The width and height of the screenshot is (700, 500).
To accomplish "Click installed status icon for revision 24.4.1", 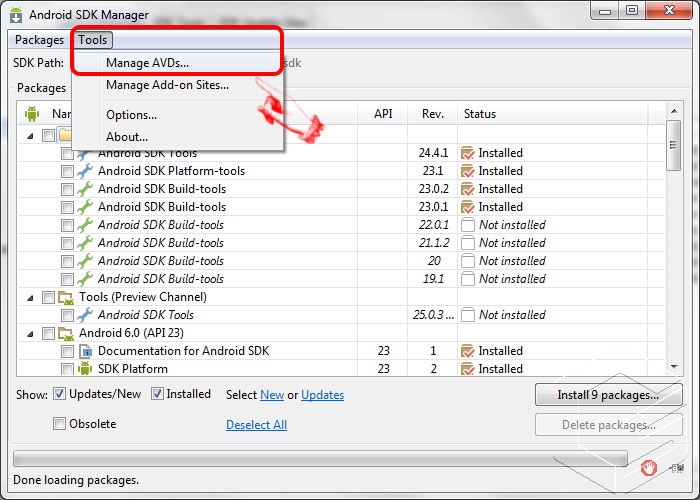I will click(467, 153).
